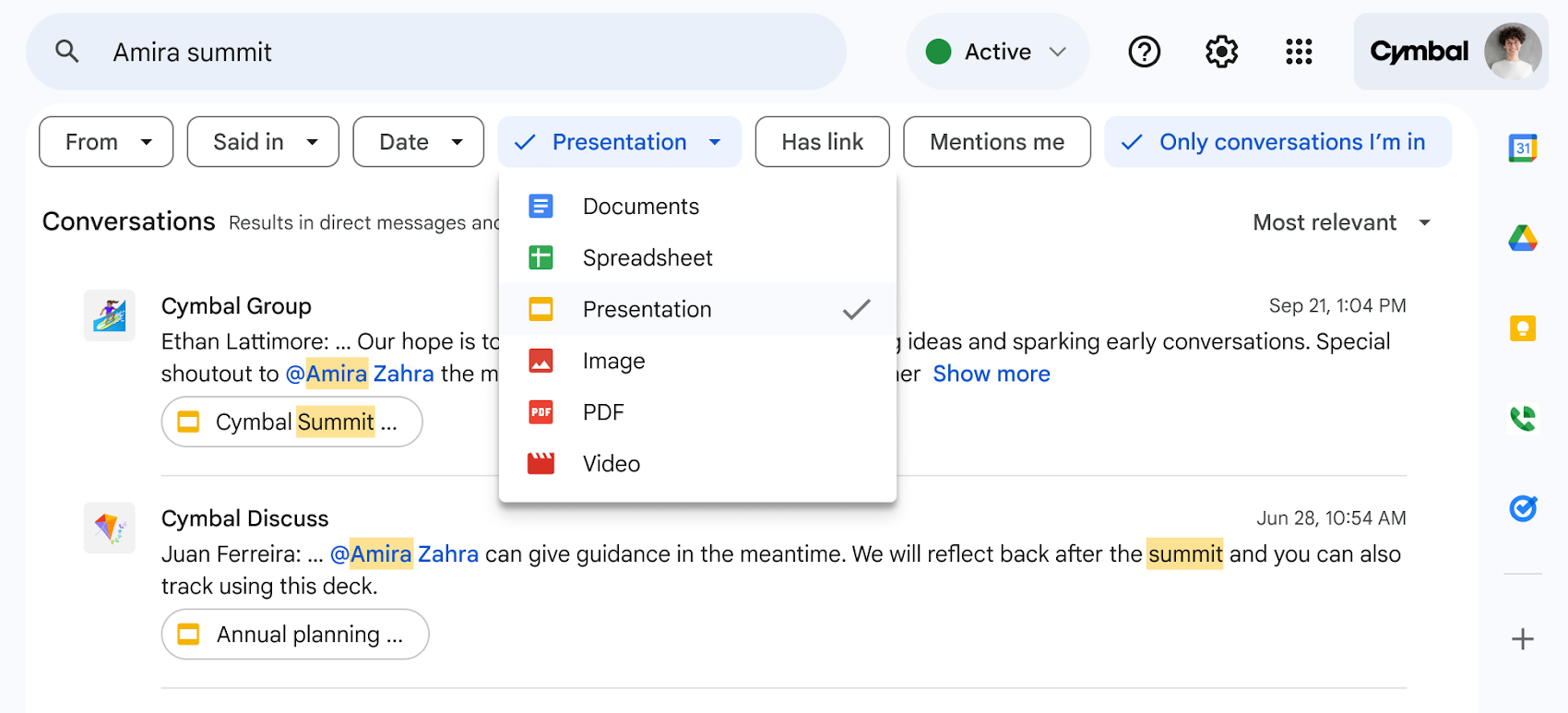The width and height of the screenshot is (1568, 713).
Task: Select Video from file type menu
Action: [697, 463]
